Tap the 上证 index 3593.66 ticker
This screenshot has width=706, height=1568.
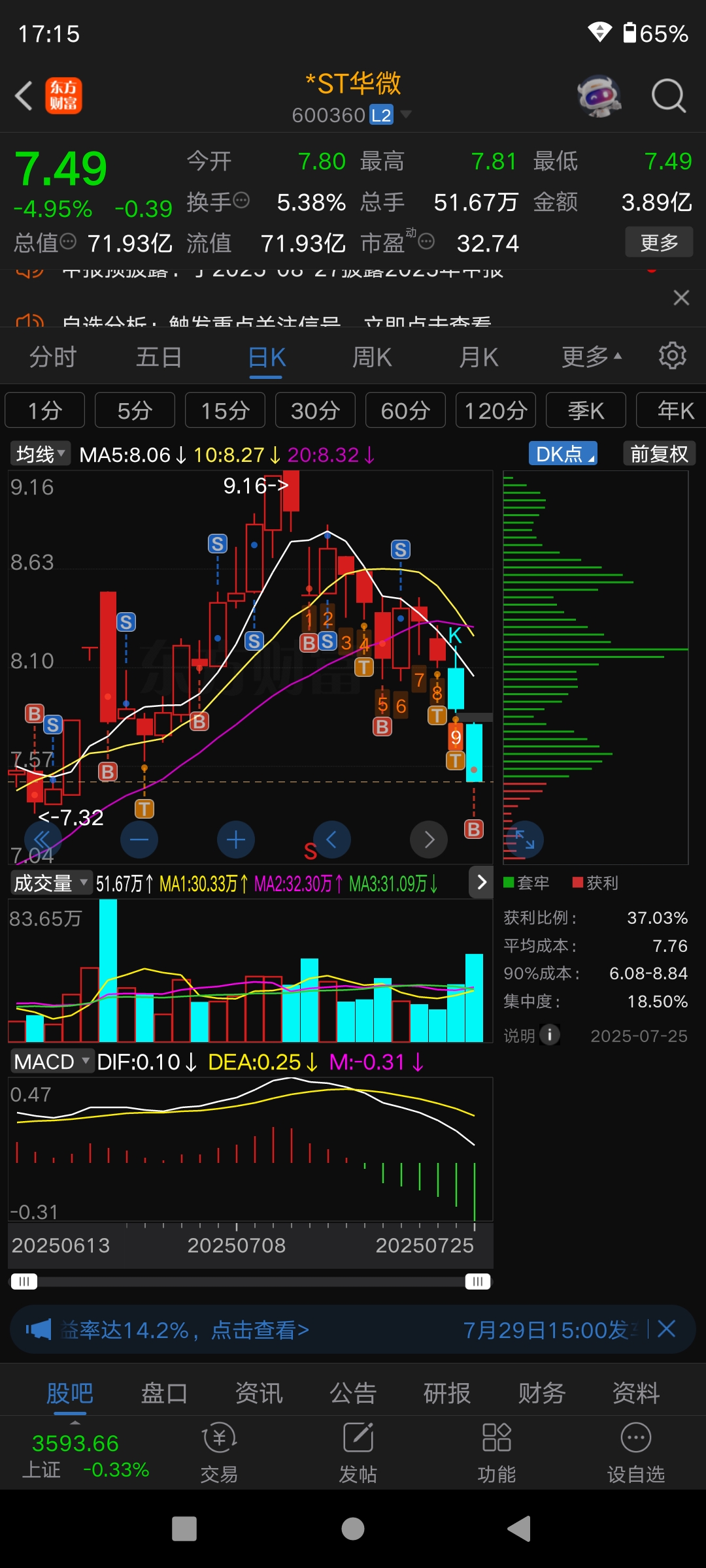(85, 1456)
